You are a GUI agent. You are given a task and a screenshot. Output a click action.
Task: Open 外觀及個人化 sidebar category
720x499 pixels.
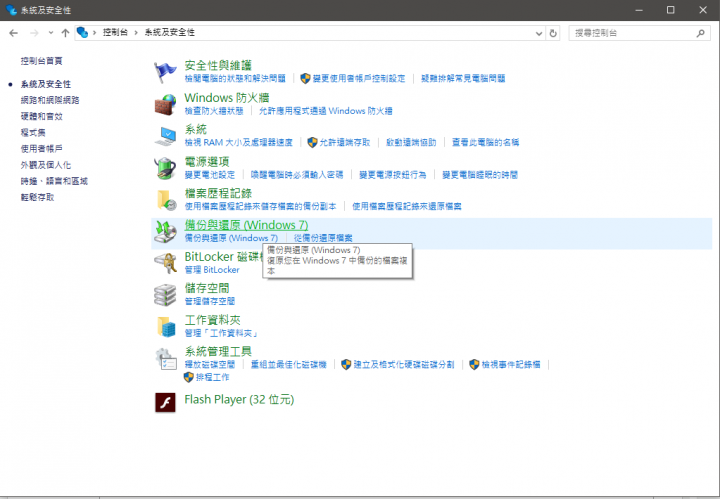click(x=45, y=165)
